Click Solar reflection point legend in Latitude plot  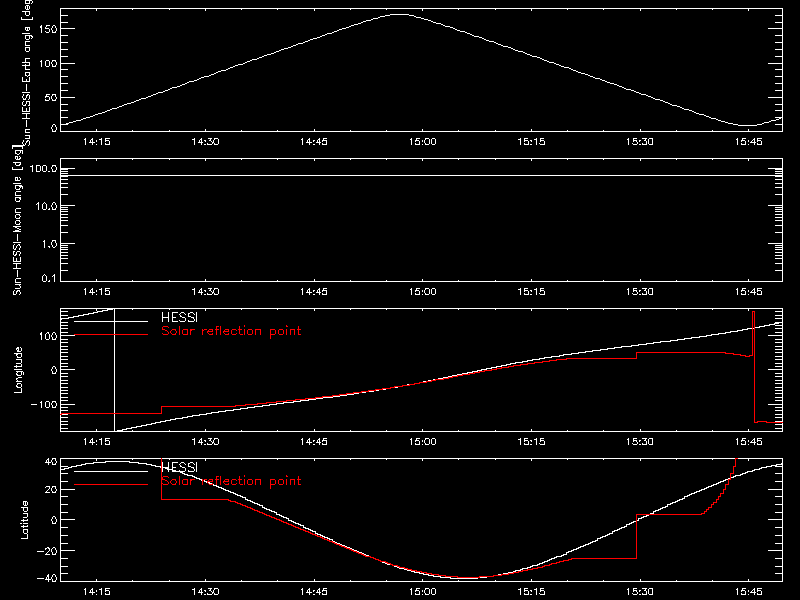coord(231,481)
